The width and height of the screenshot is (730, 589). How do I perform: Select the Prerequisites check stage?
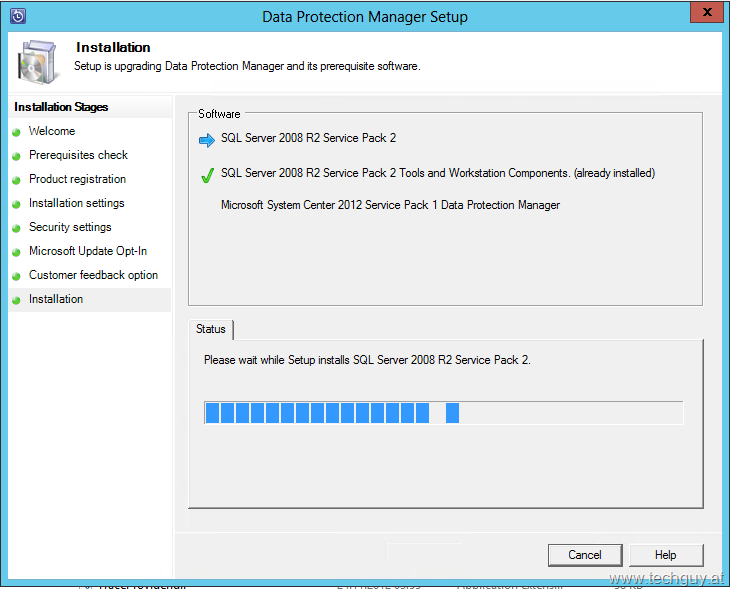click(x=78, y=155)
